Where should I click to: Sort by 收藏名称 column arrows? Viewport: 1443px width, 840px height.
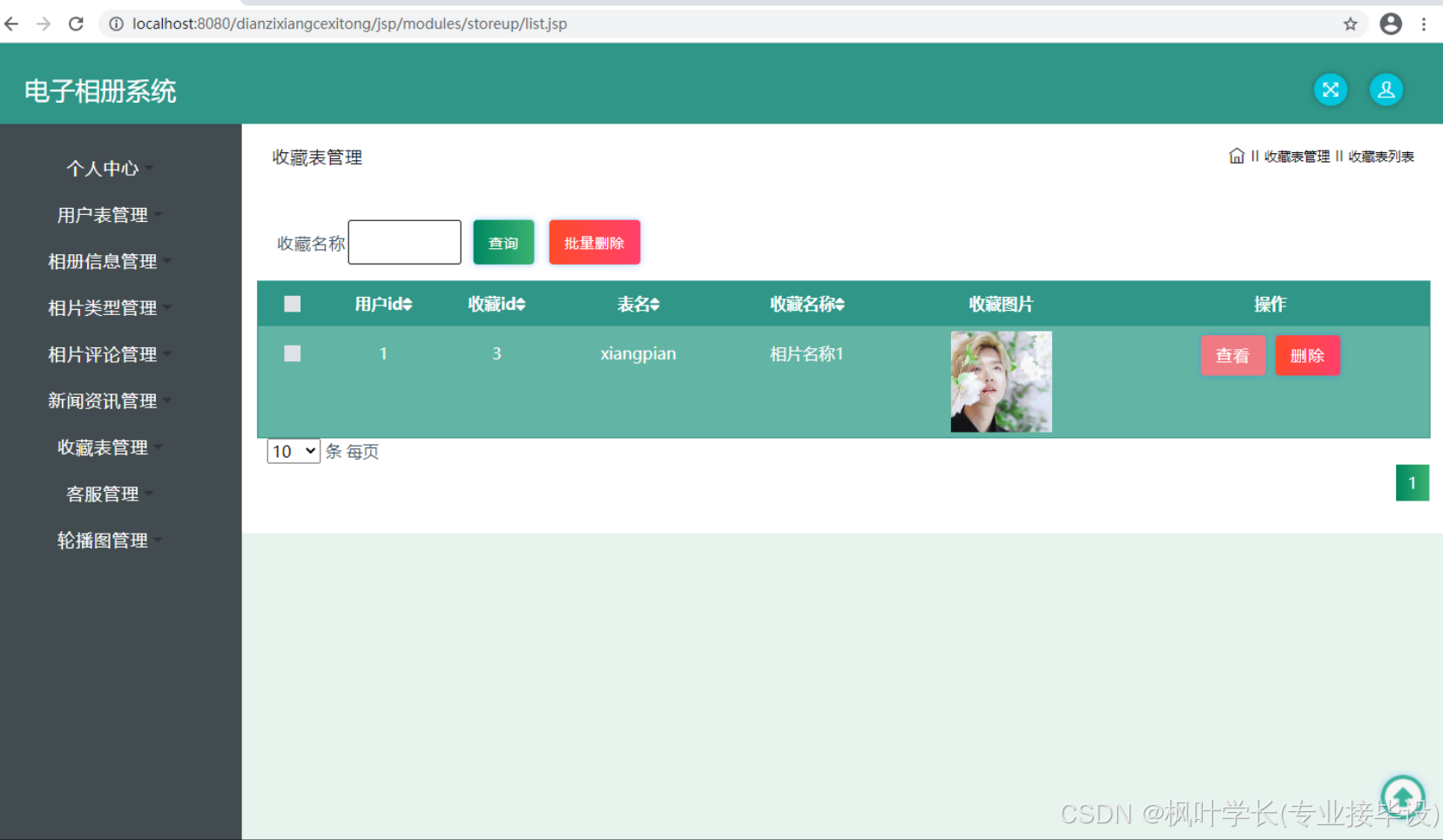(x=840, y=305)
